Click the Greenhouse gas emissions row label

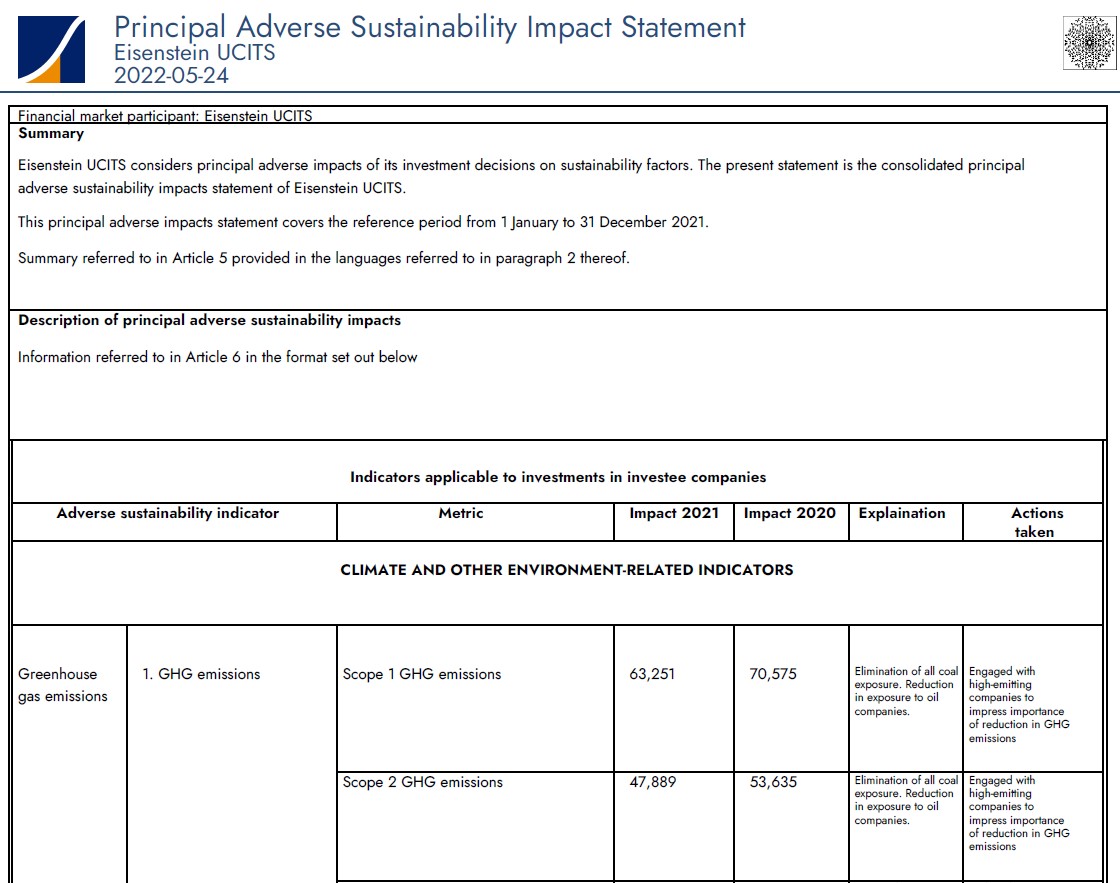pos(63,685)
